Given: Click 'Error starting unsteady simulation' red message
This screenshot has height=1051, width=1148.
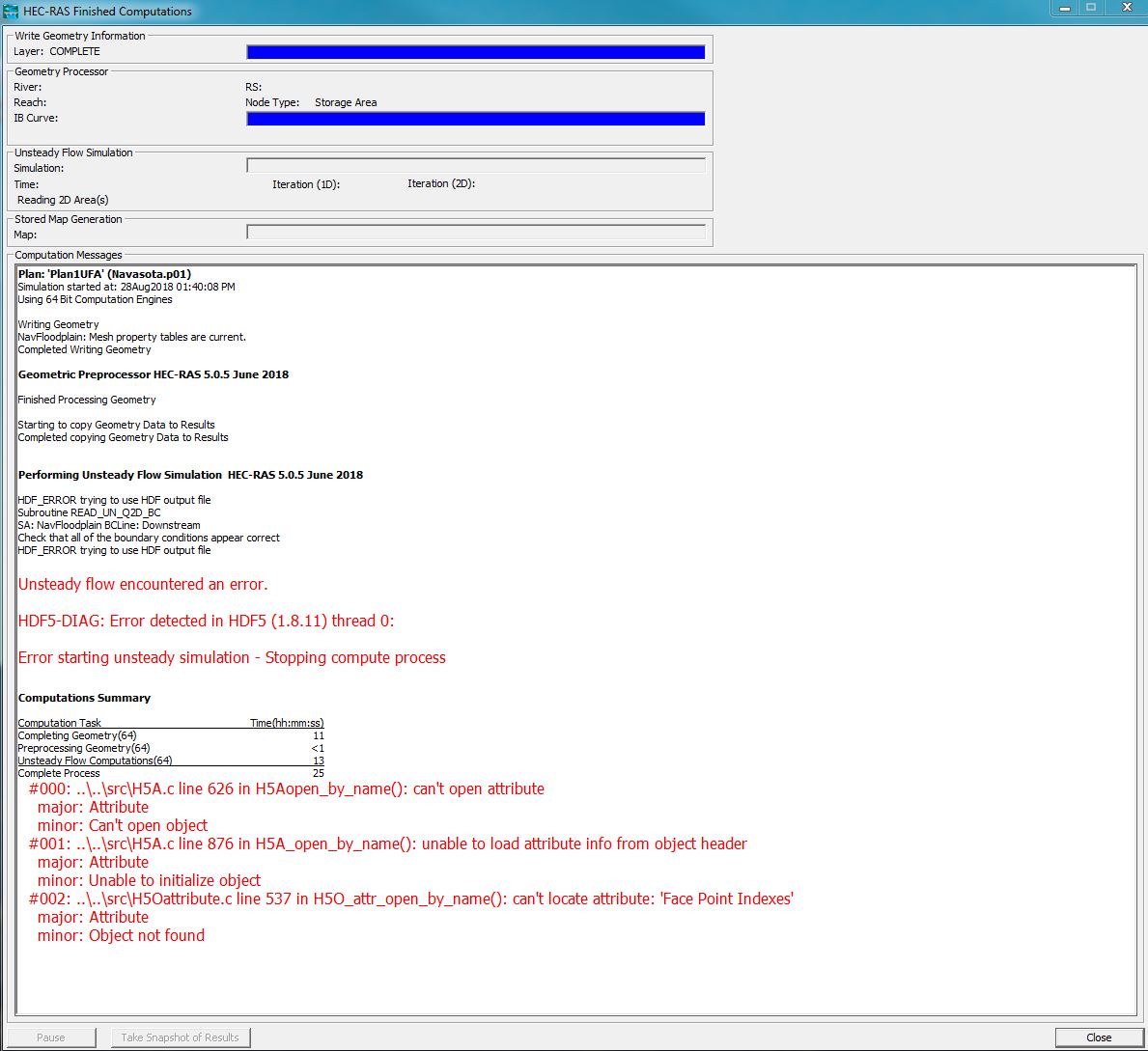Looking at the screenshot, I should (x=232, y=657).
